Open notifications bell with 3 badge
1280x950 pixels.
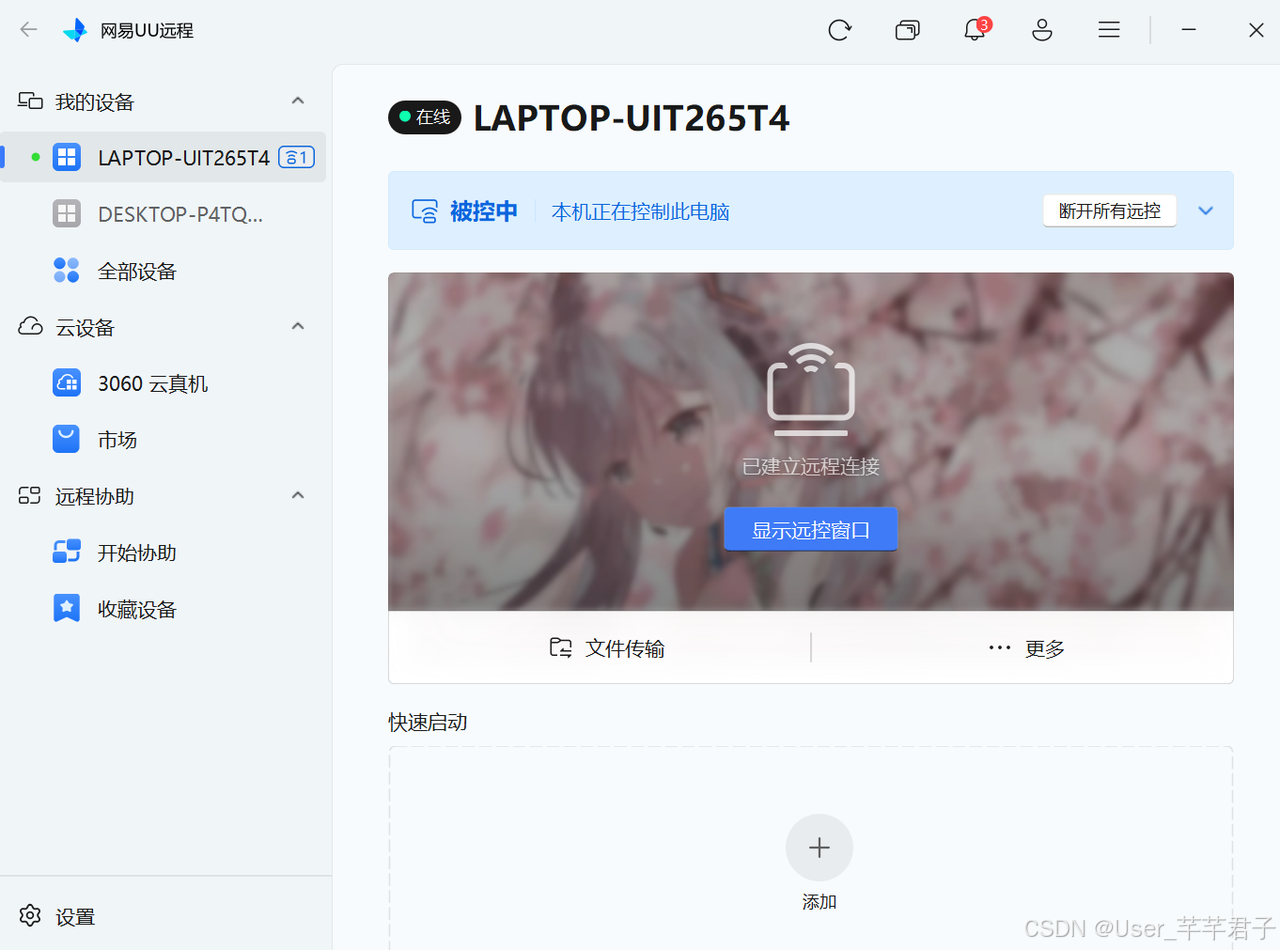(975, 29)
